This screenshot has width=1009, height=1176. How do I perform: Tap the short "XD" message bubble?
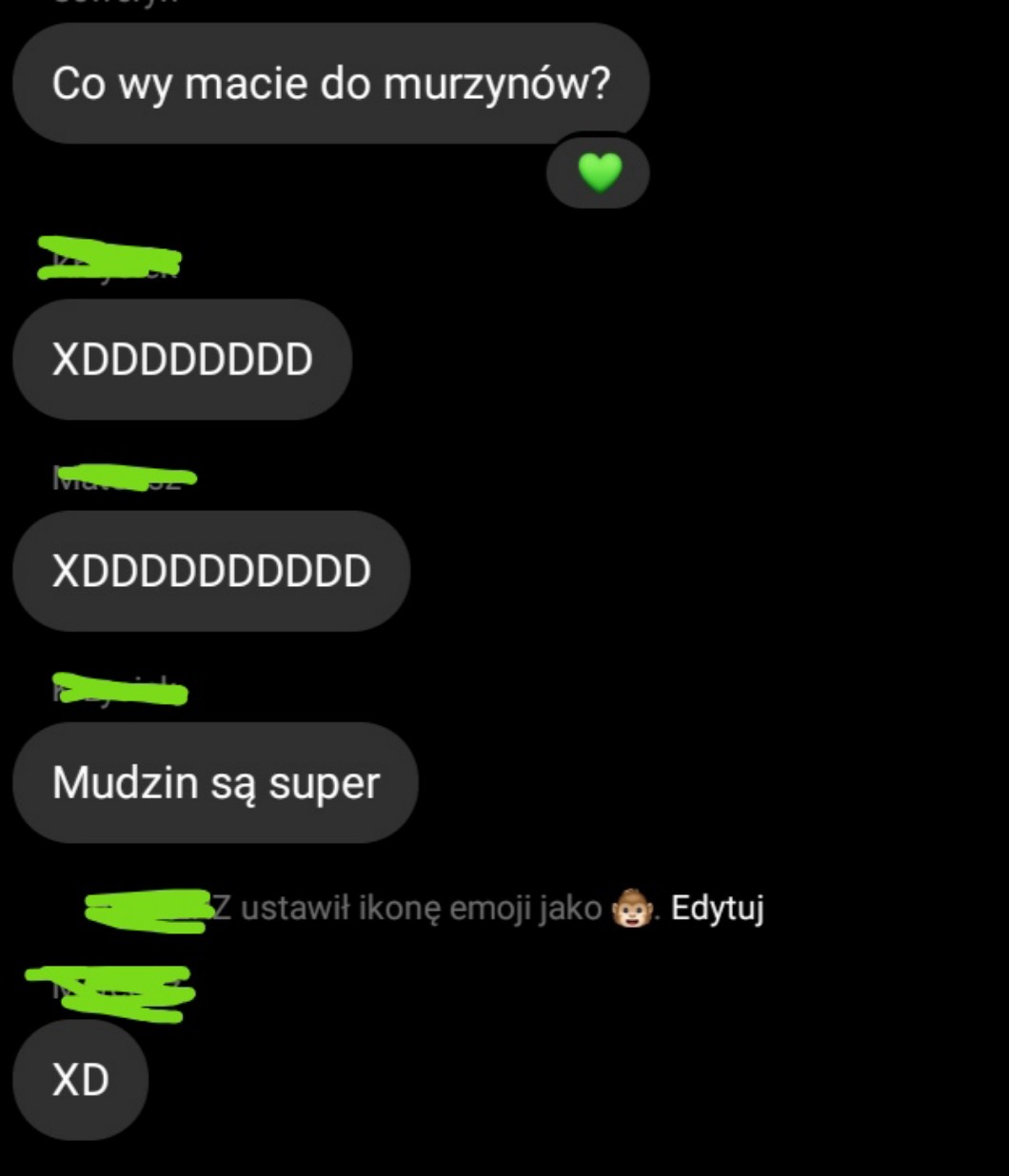81,1080
